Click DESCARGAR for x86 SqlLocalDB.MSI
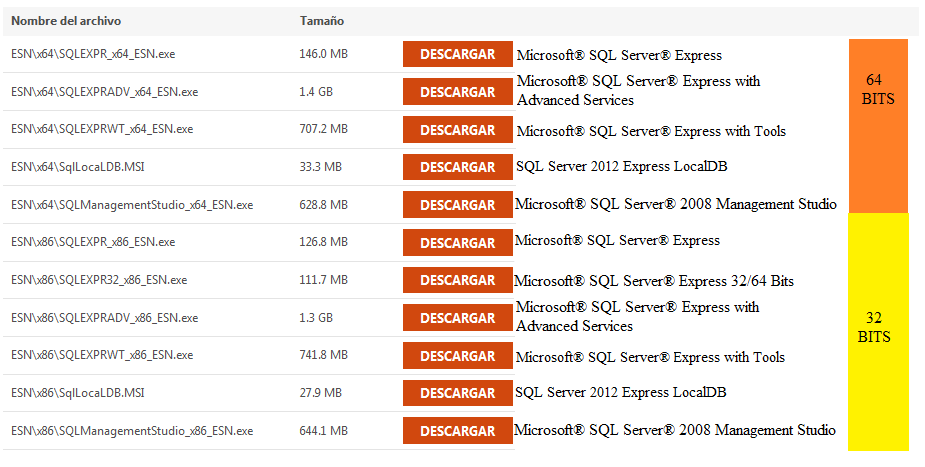 pos(457,393)
